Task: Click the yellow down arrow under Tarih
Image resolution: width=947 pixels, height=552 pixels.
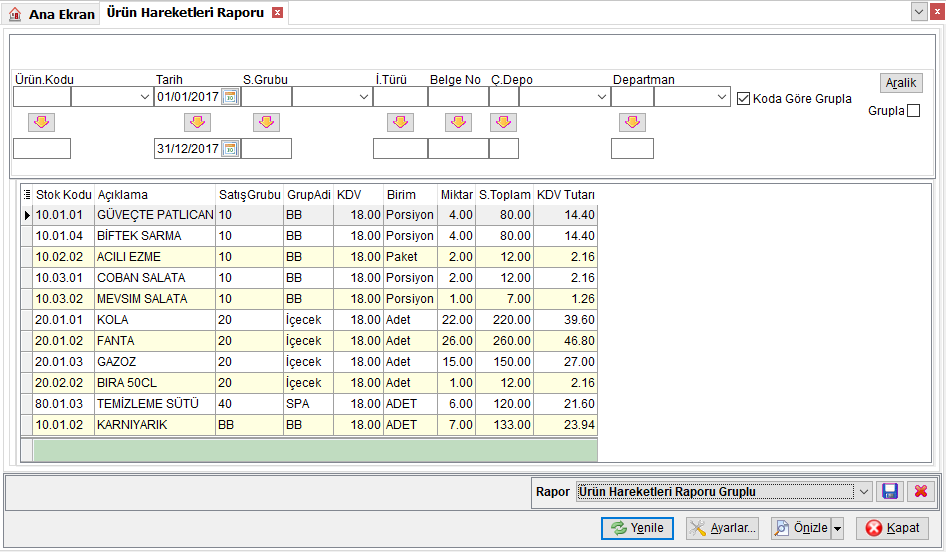Action: (197, 123)
